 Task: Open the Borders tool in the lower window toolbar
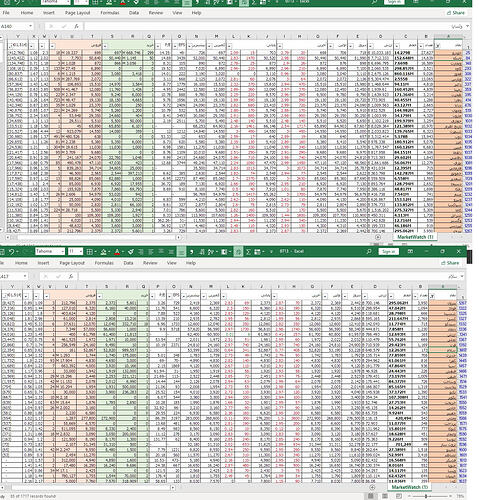(x=89, y=252)
